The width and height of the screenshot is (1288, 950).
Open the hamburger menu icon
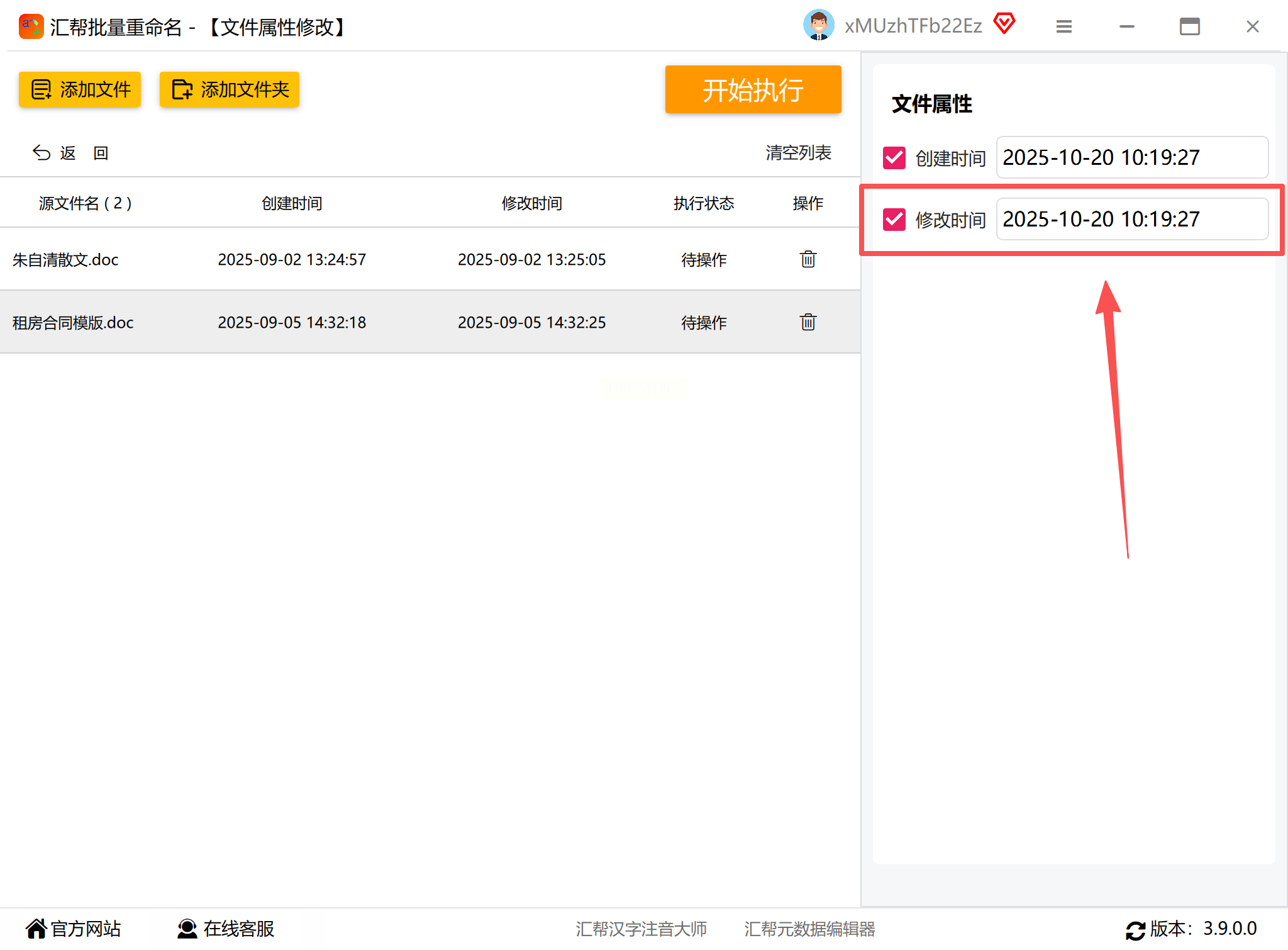coord(1063,26)
